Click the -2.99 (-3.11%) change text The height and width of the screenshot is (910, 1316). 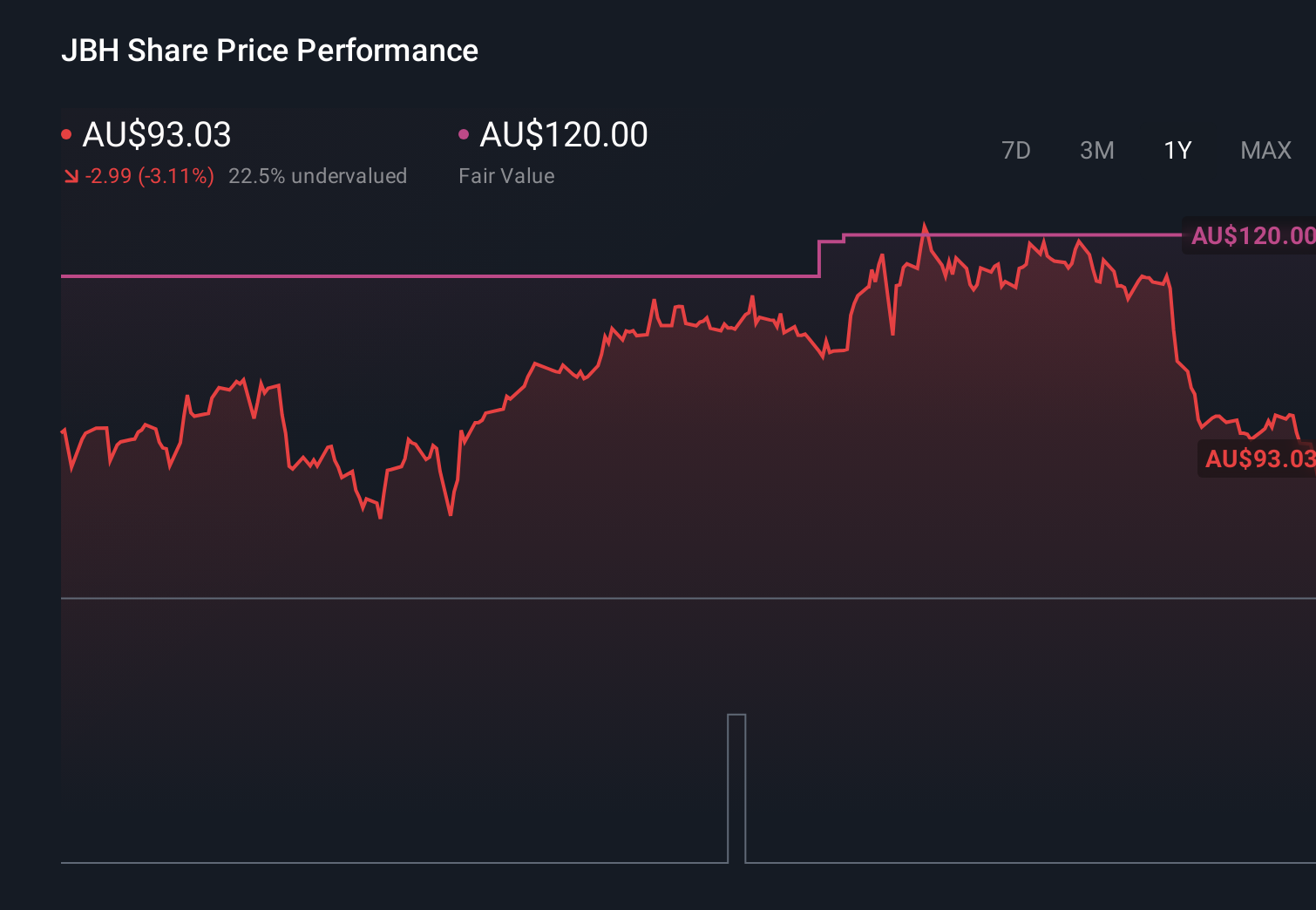(x=148, y=175)
